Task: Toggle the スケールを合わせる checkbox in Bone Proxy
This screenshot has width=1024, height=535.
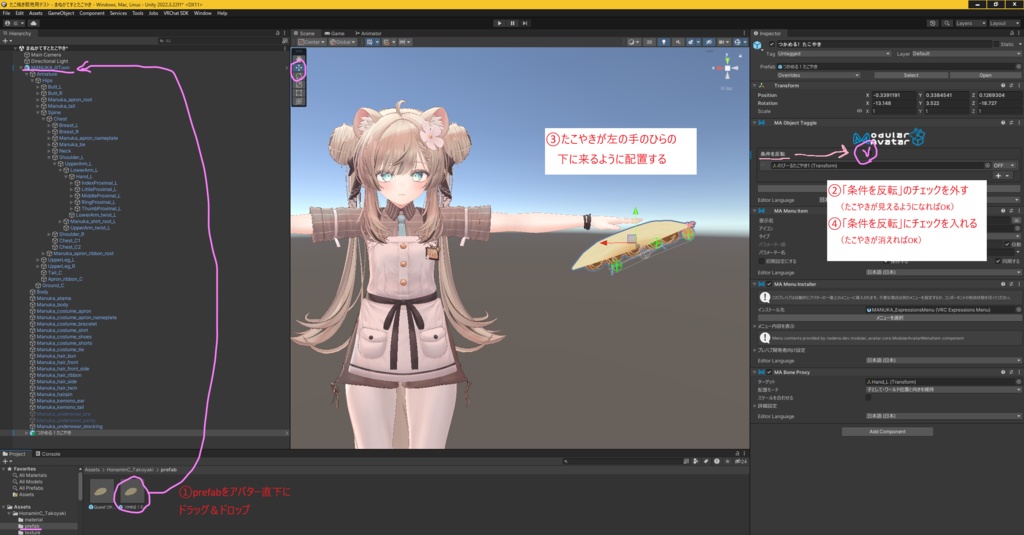Action: [869, 397]
